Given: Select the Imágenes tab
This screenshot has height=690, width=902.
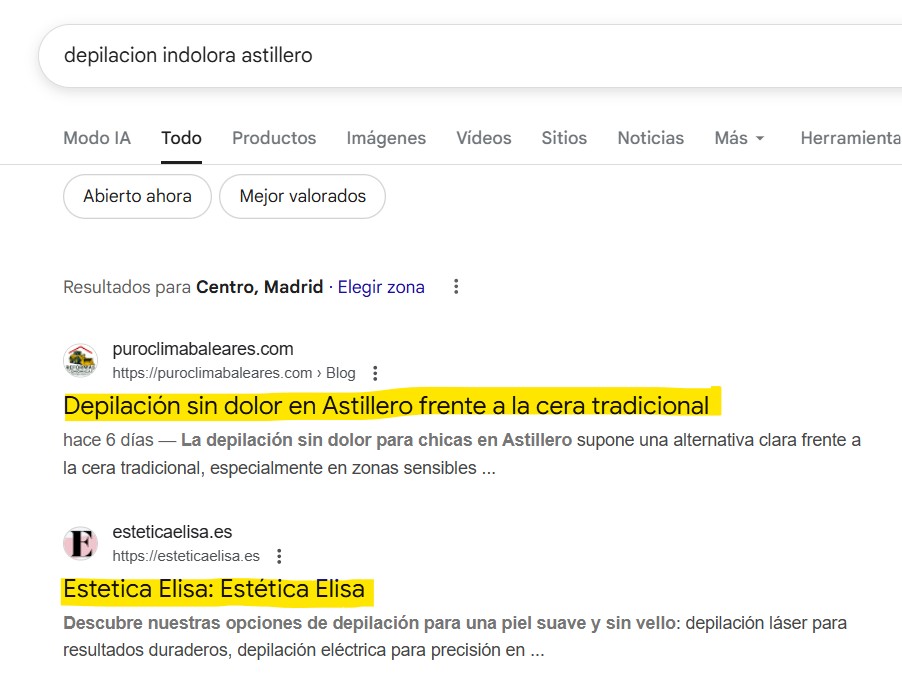Looking at the screenshot, I should [x=386, y=138].
